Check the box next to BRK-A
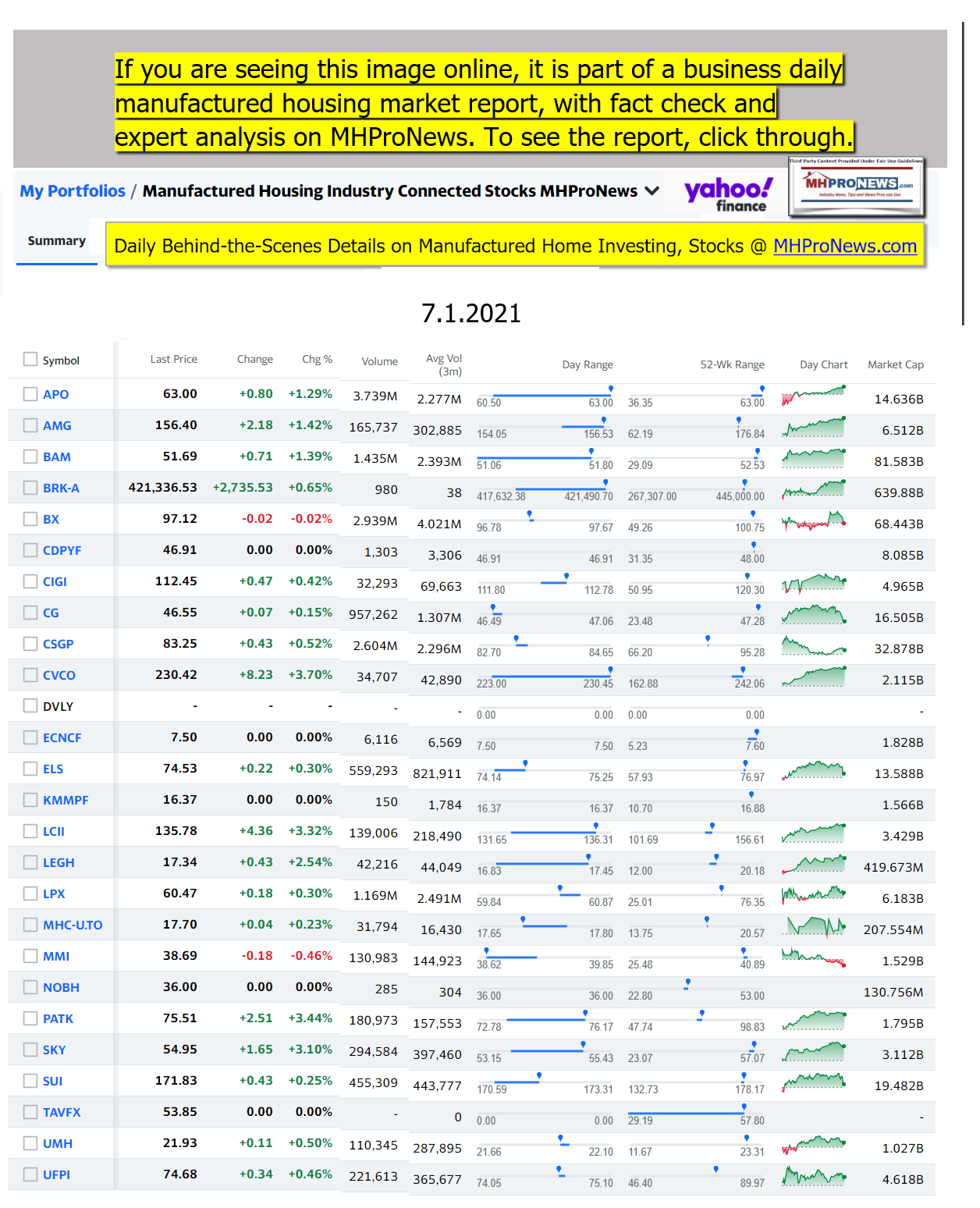The height and width of the screenshot is (1208, 980). coord(30,488)
